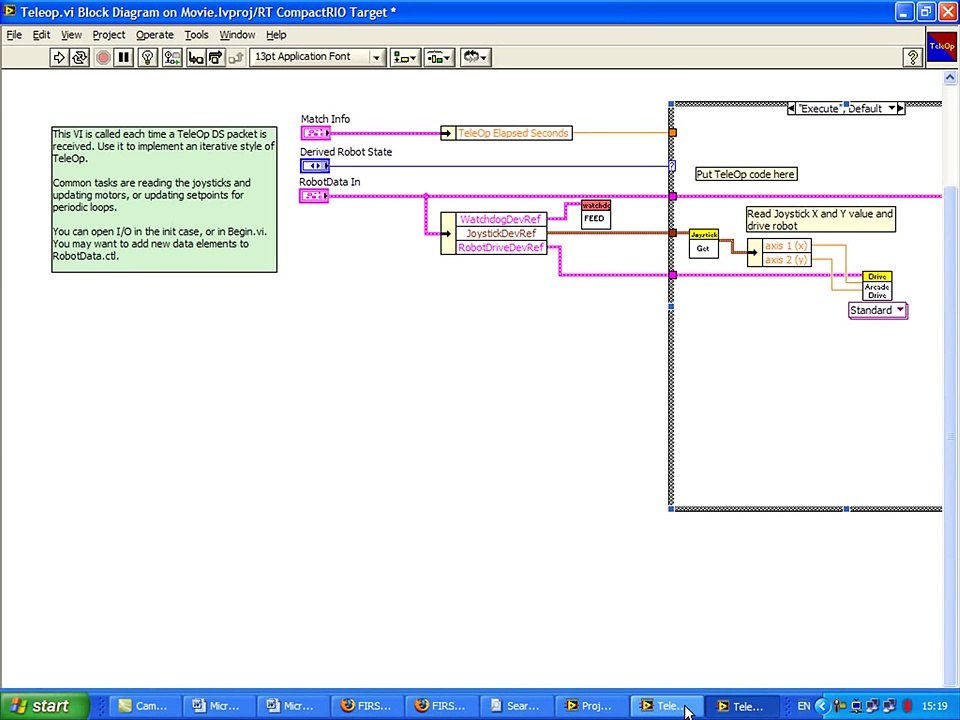
Task: Click the TeleOp VI icon pane
Action: tap(942, 47)
